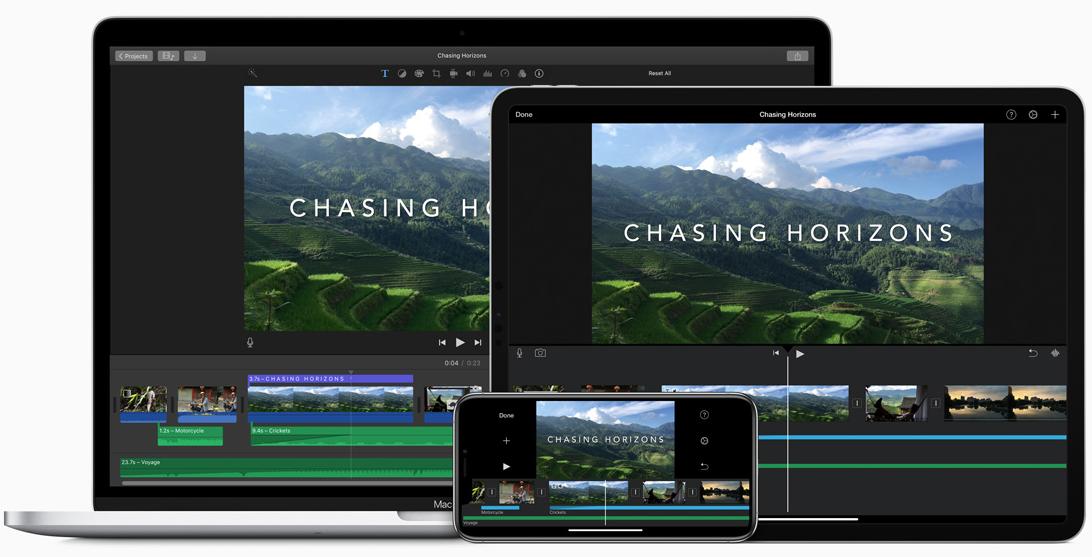Play the movie on the iPad
Image resolution: width=1092 pixels, height=557 pixels.
click(x=800, y=354)
